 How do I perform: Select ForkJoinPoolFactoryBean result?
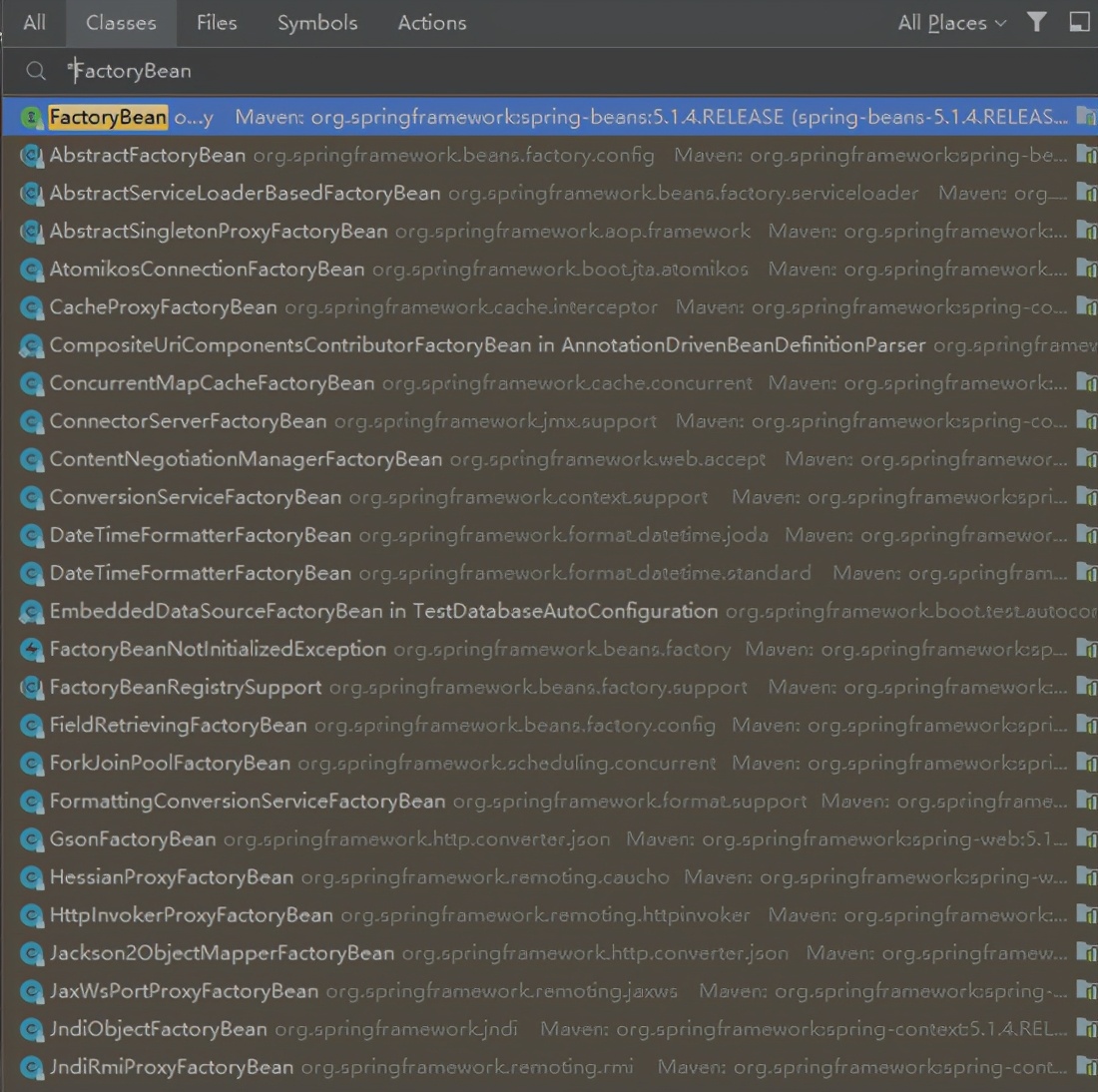pyautogui.click(x=550, y=763)
